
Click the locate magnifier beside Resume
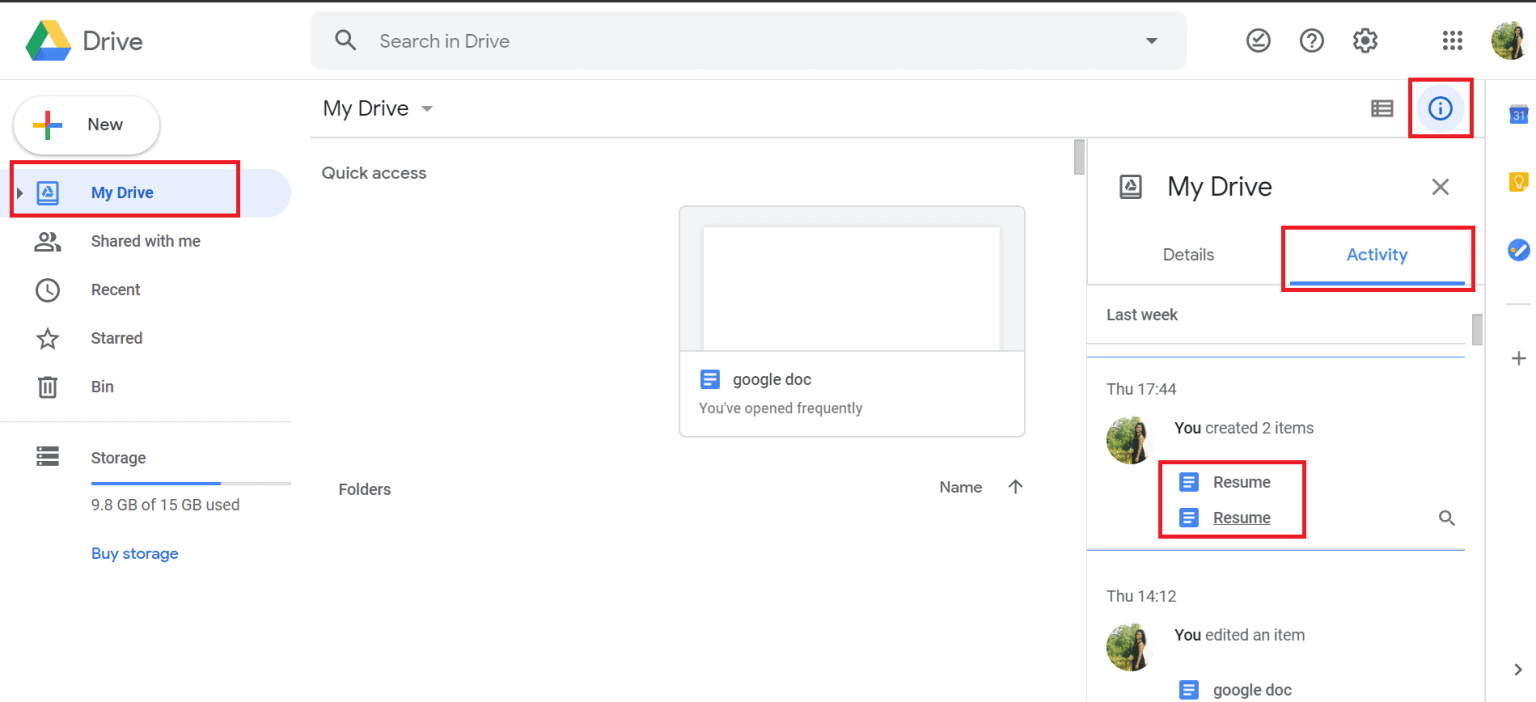[x=1447, y=518]
